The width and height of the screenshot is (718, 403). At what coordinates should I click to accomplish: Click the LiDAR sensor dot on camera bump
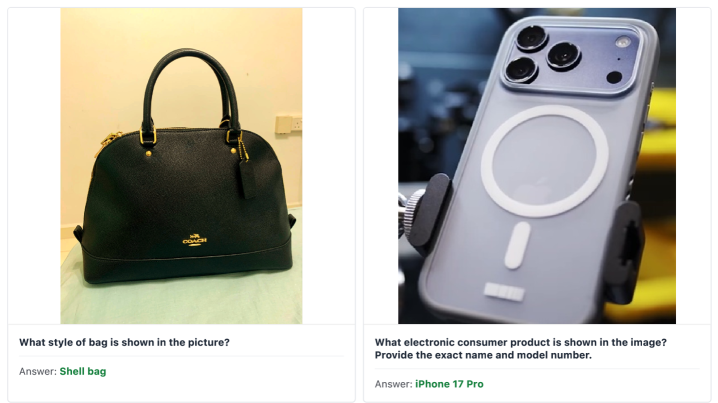tap(614, 77)
